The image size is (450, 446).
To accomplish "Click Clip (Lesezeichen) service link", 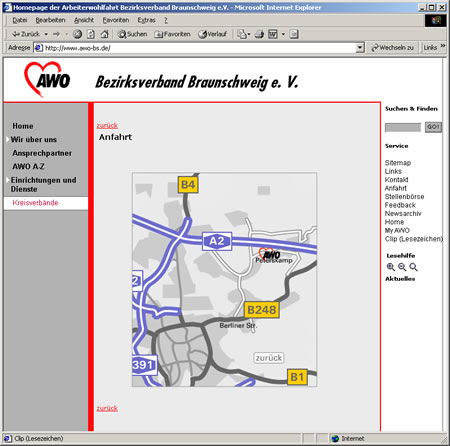I will [414, 239].
